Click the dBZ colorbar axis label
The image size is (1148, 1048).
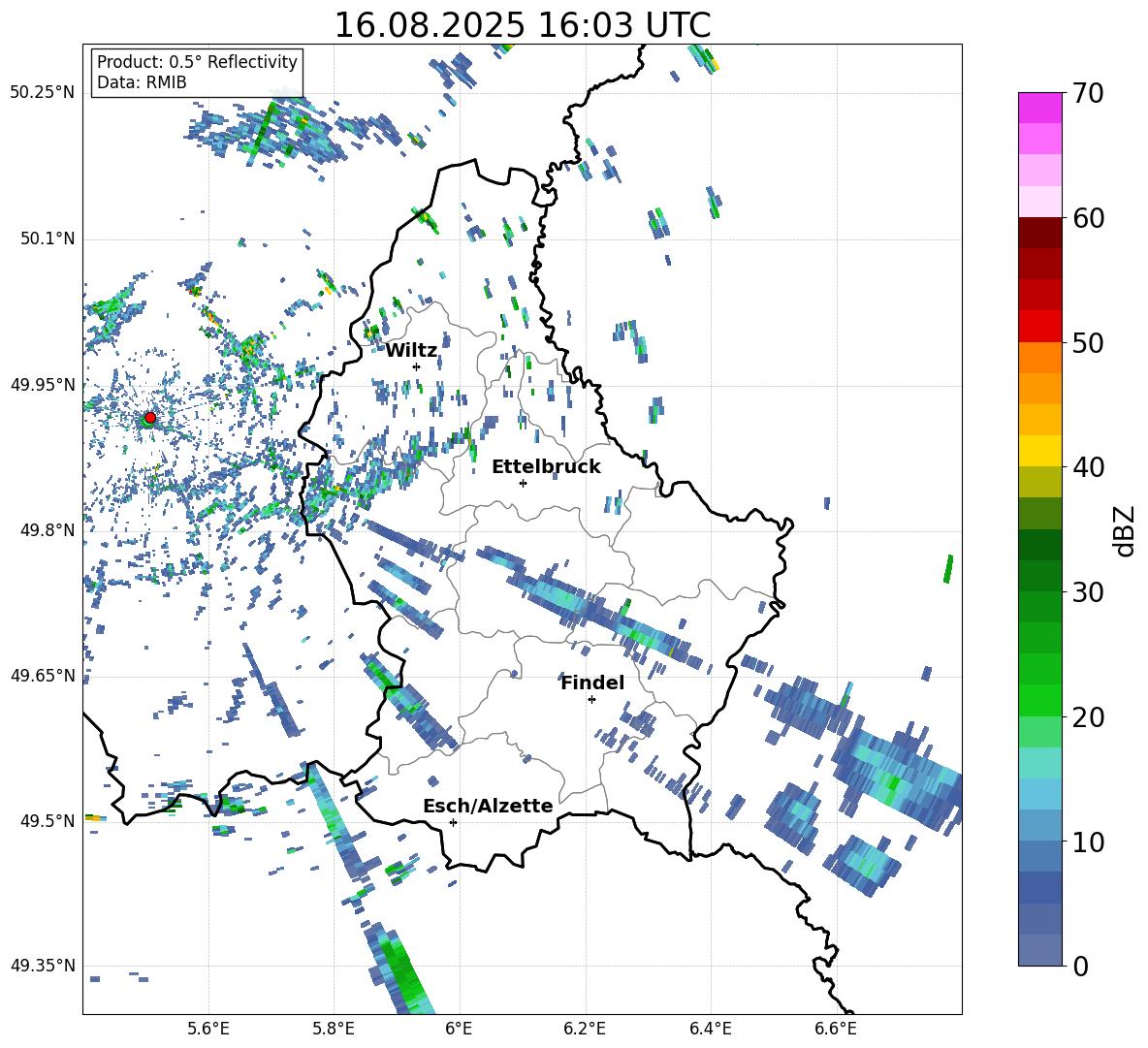coord(1125,530)
